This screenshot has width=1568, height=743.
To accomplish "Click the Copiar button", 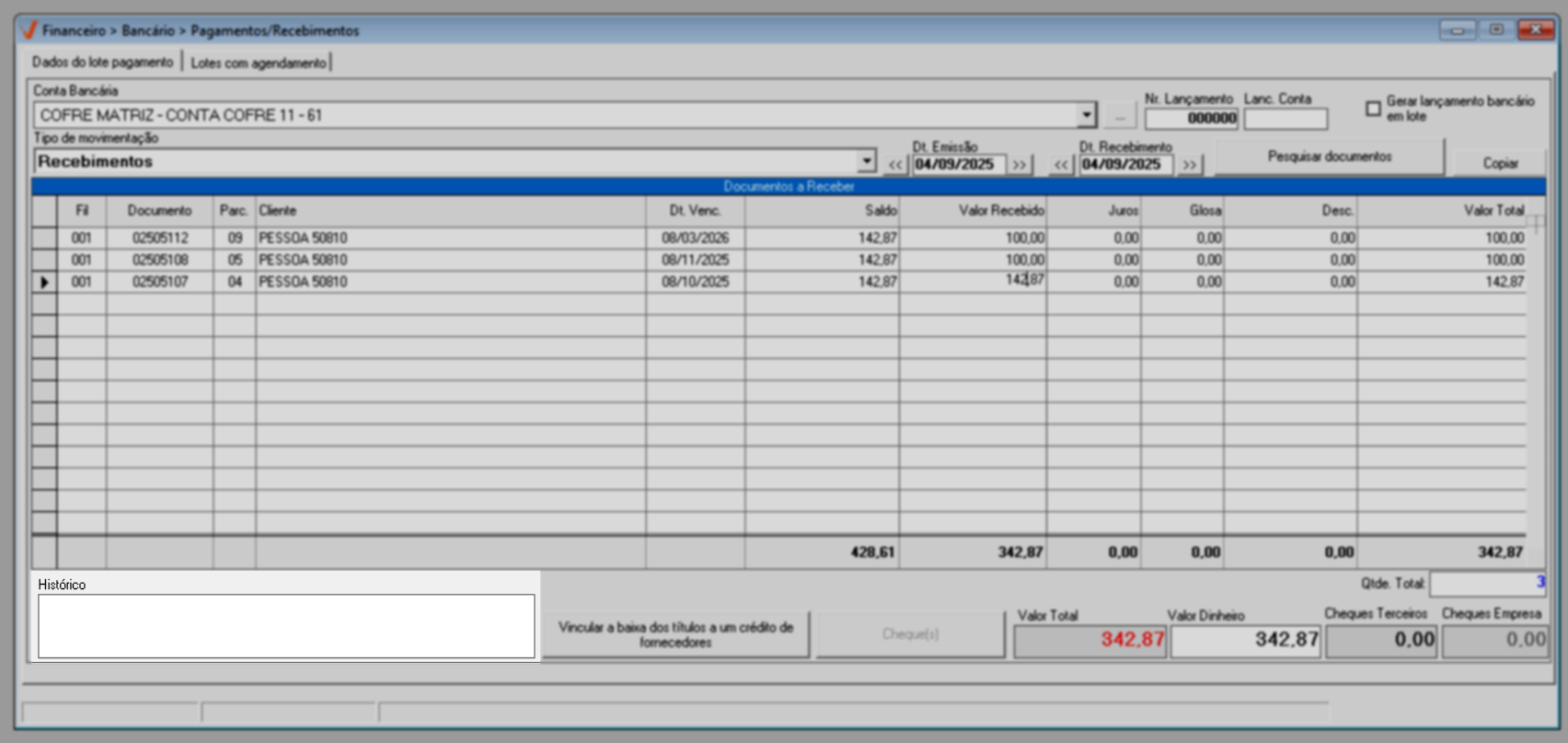I will click(x=1499, y=163).
